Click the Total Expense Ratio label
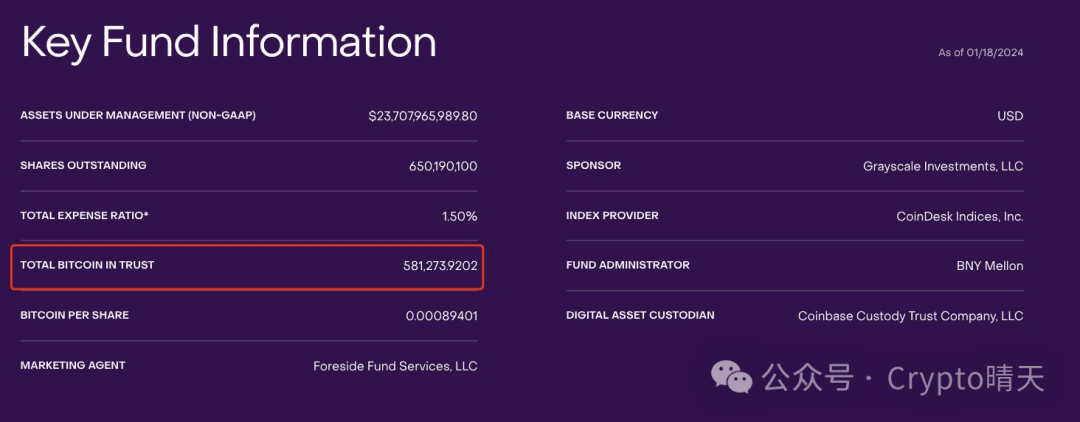The image size is (1080, 422). pos(84,215)
